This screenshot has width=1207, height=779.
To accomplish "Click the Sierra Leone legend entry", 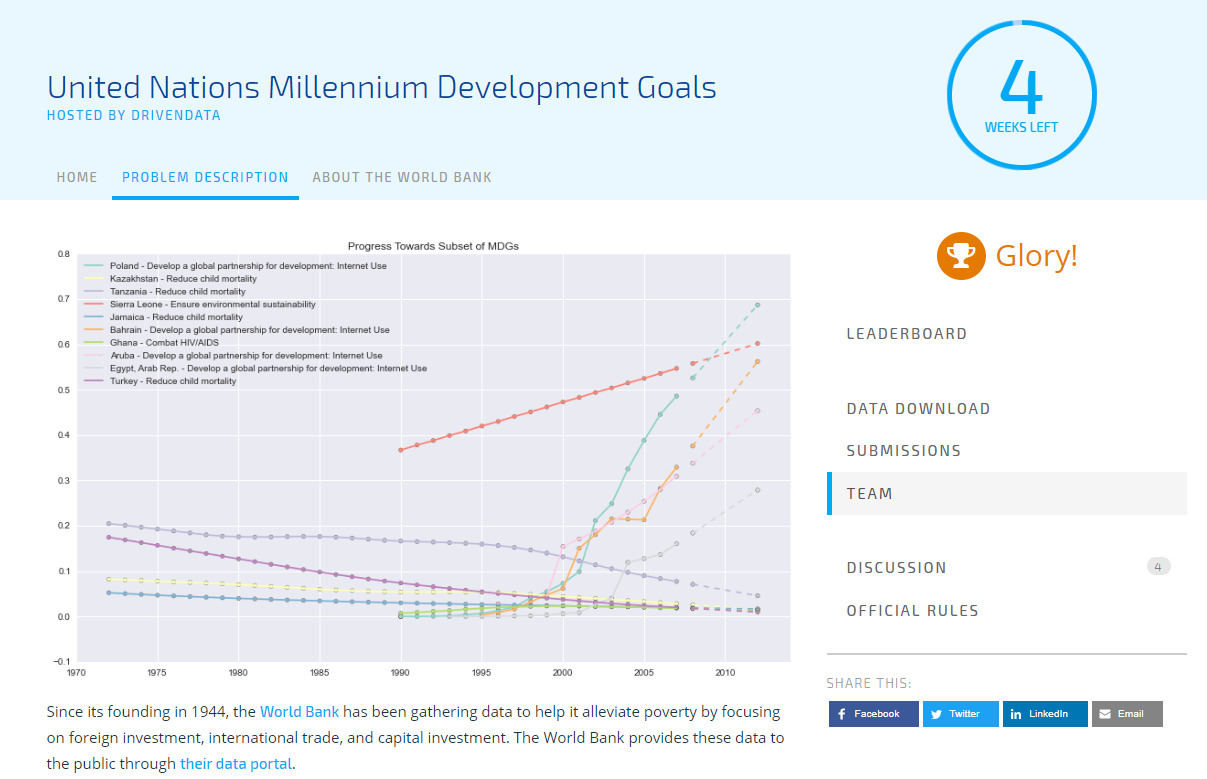I will 201,304.
